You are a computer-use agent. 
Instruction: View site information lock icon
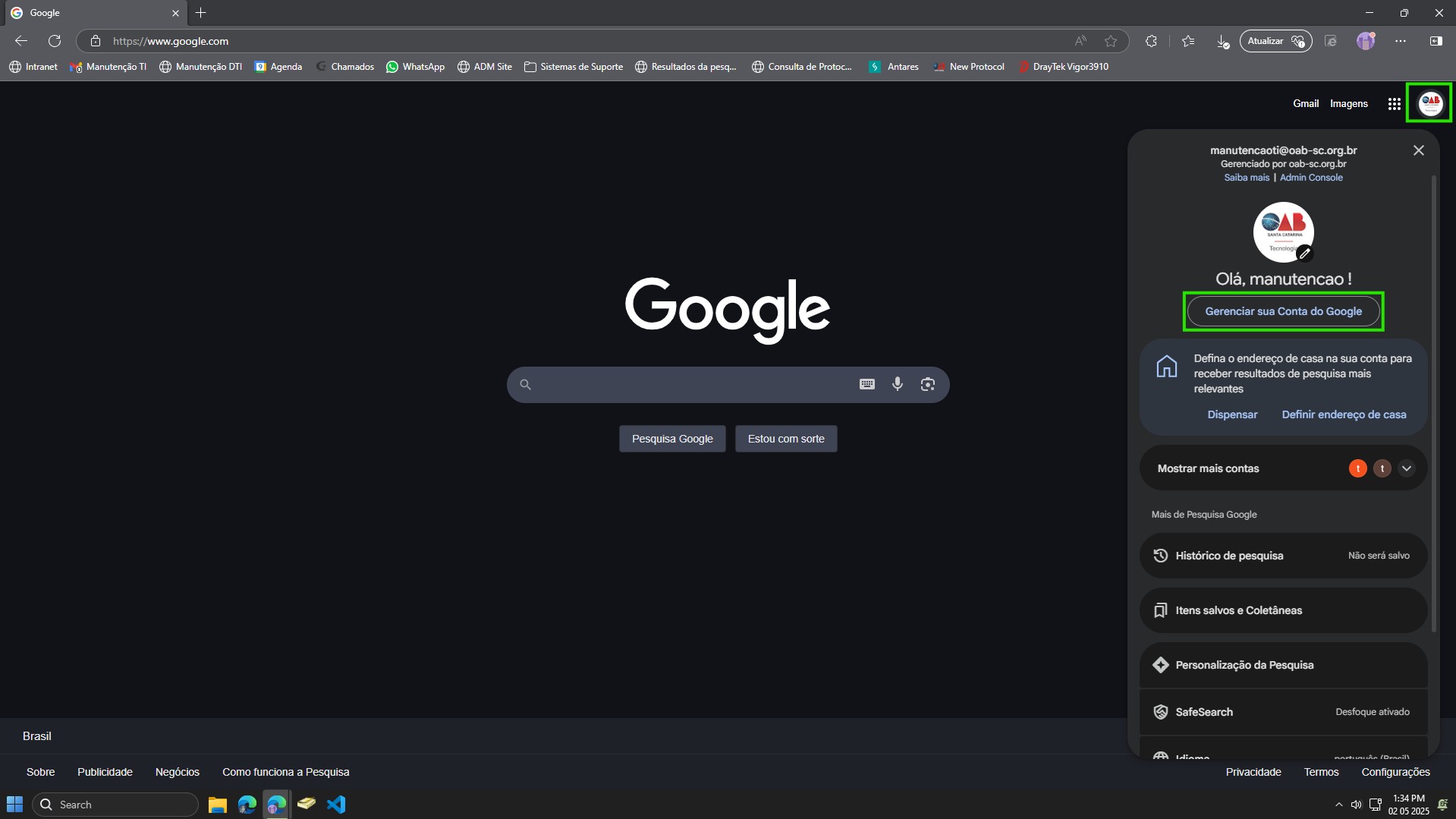96,41
